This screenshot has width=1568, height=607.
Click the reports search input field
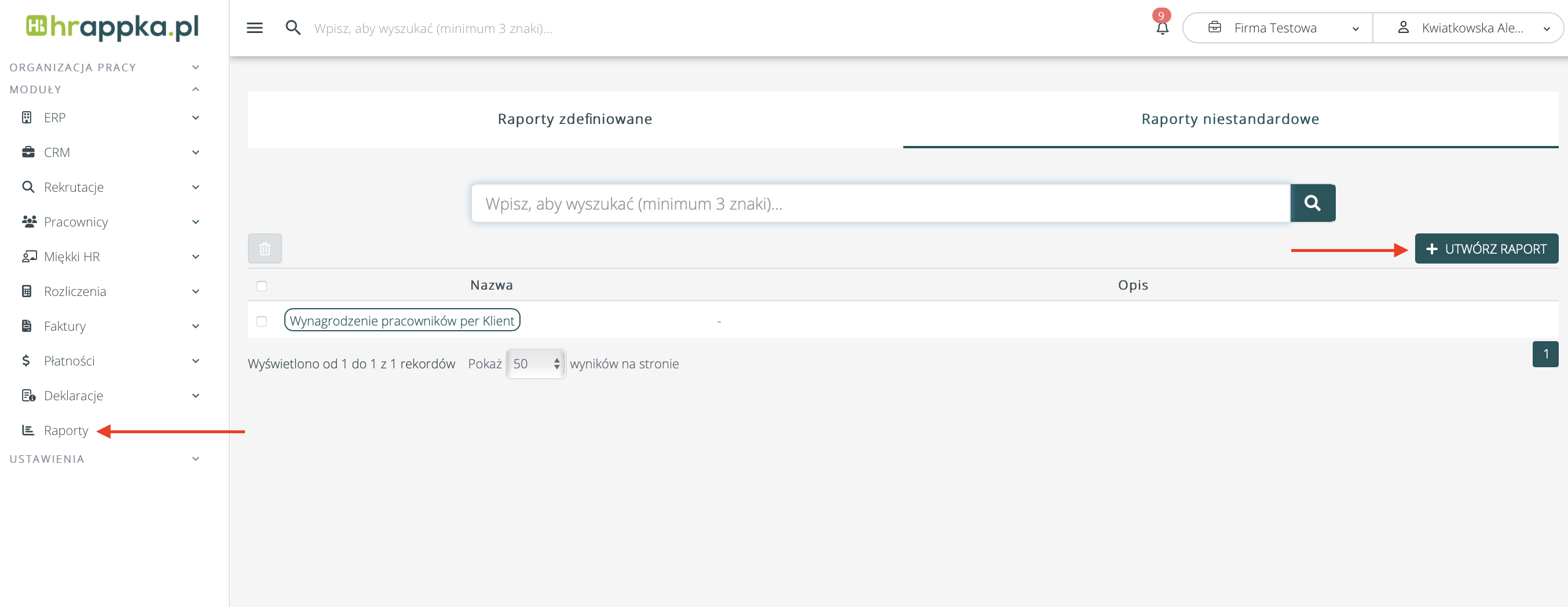tap(880, 203)
